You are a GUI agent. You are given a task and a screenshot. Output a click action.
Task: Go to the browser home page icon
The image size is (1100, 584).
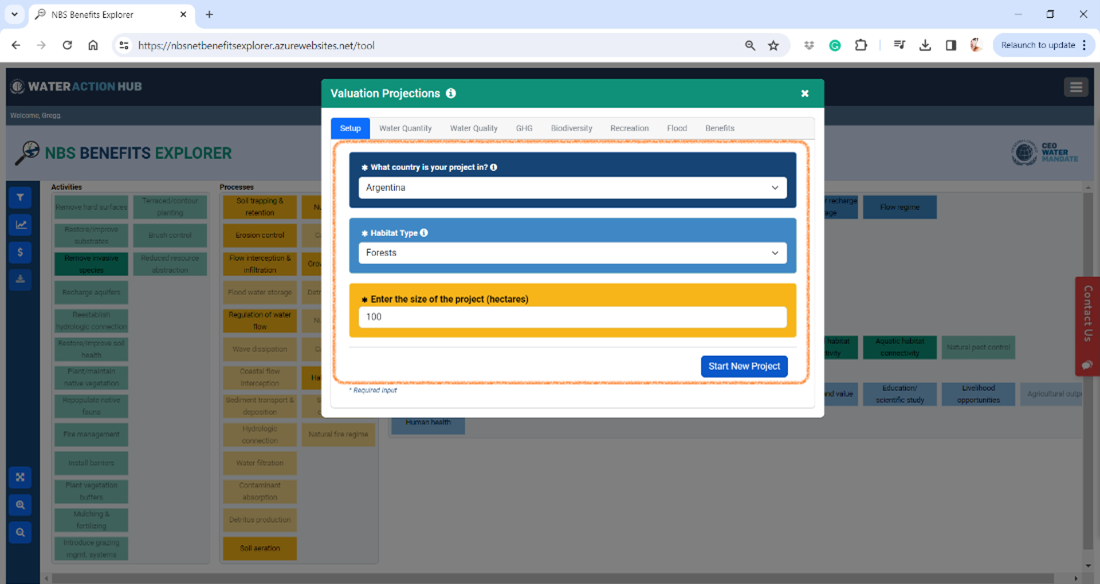pyautogui.click(x=93, y=45)
